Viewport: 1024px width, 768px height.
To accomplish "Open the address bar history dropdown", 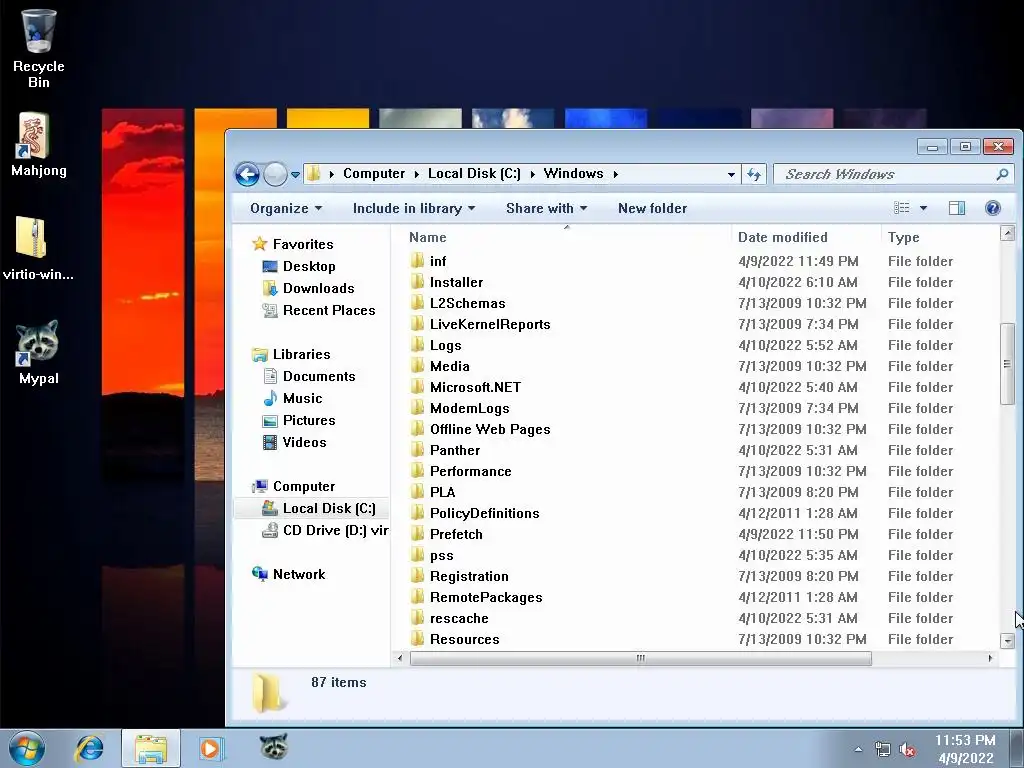I will (731, 174).
